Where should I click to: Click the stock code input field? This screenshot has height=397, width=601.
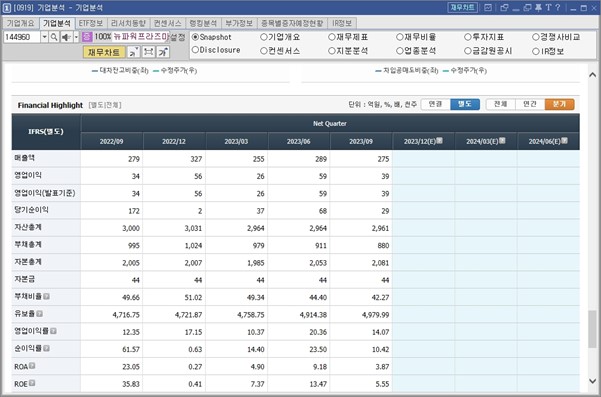pyautogui.click(x=22, y=37)
